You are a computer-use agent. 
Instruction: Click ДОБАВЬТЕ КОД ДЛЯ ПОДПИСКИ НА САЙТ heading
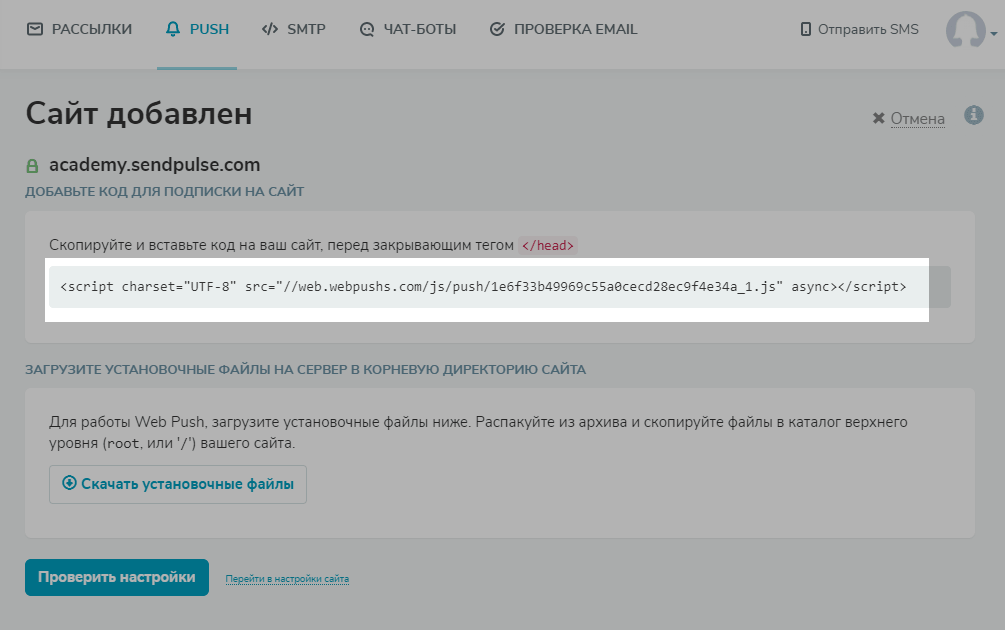point(165,192)
